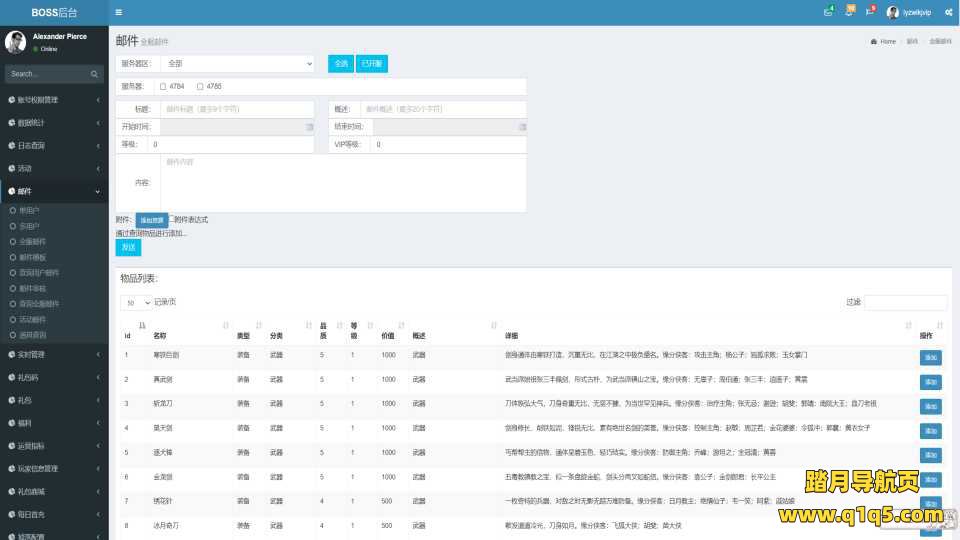The image size is (960, 540).
Task: Open calendar icon of 结束时间 field
Action: pyautogui.click(x=521, y=128)
